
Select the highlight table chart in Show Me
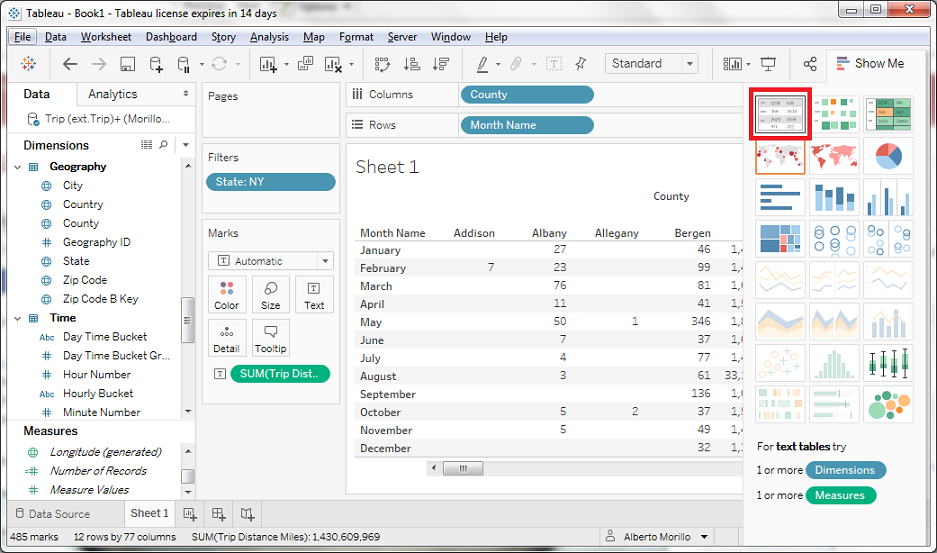tap(889, 114)
